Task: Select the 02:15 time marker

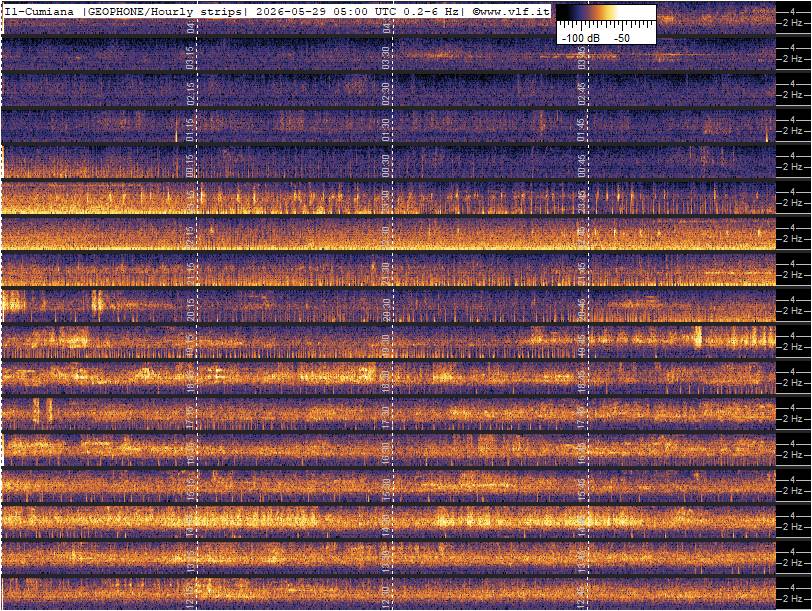Action: pos(190,93)
